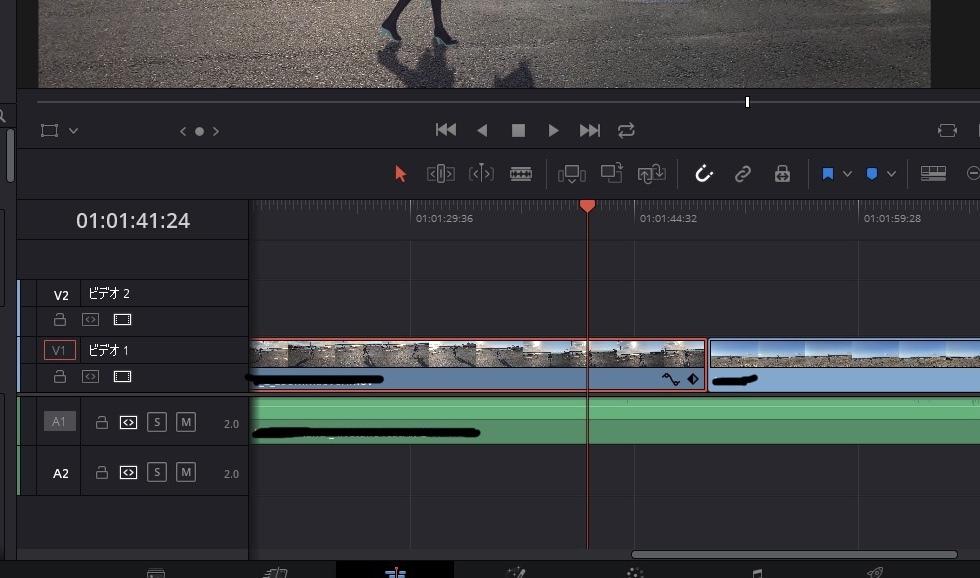The width and height of the screenshot is (980, 578).
Task: Go to the previous keyframe arrow
Action: click(182, 131)
